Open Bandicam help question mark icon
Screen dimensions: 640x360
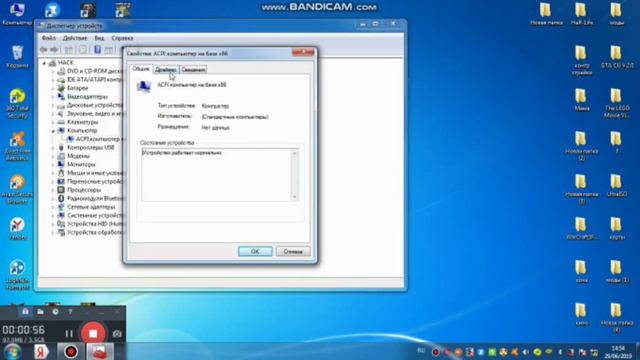point(70,312)
